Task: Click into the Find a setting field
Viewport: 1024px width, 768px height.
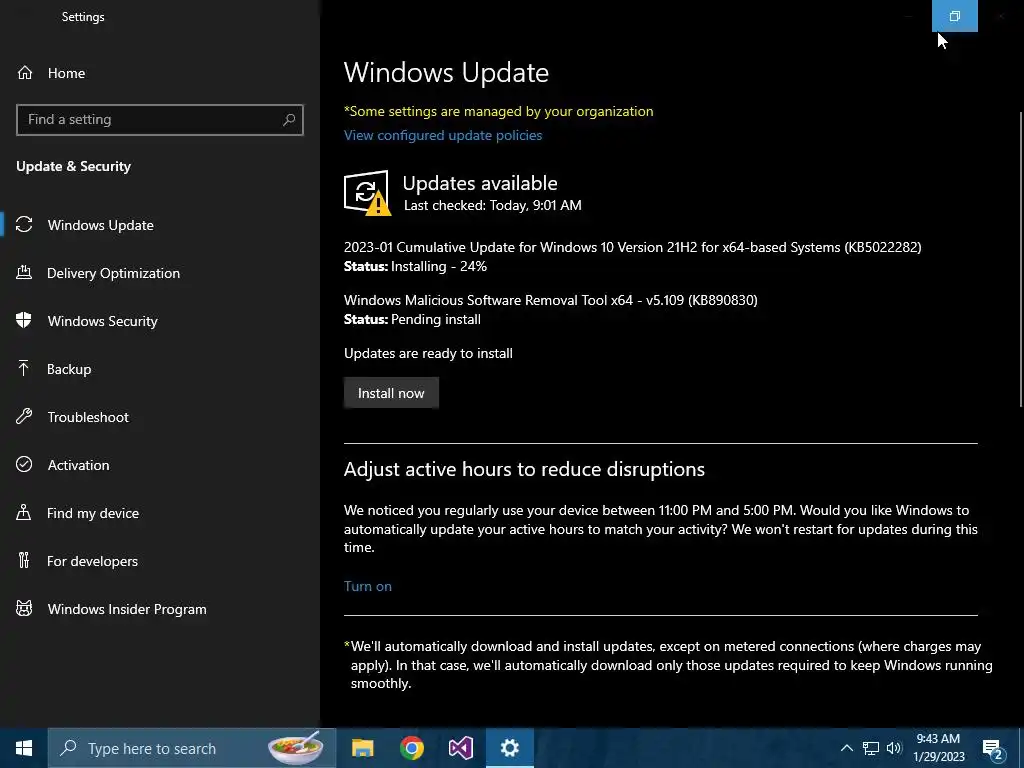Action: coord(159,120)
